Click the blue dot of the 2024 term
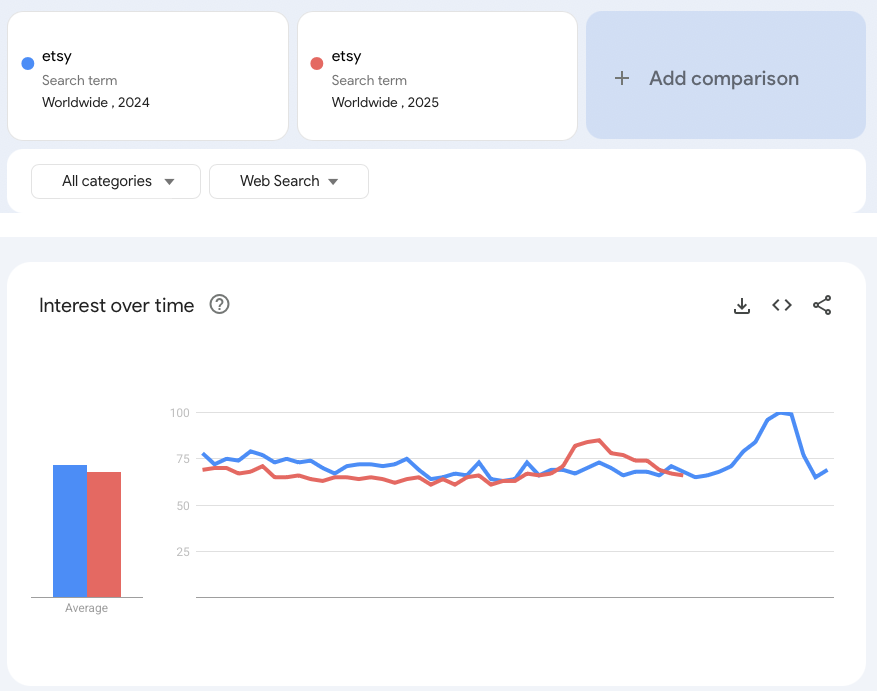Image resolution: width=877 pixels, height=691 pixels. pyautogui.click(x=27, y=63)
